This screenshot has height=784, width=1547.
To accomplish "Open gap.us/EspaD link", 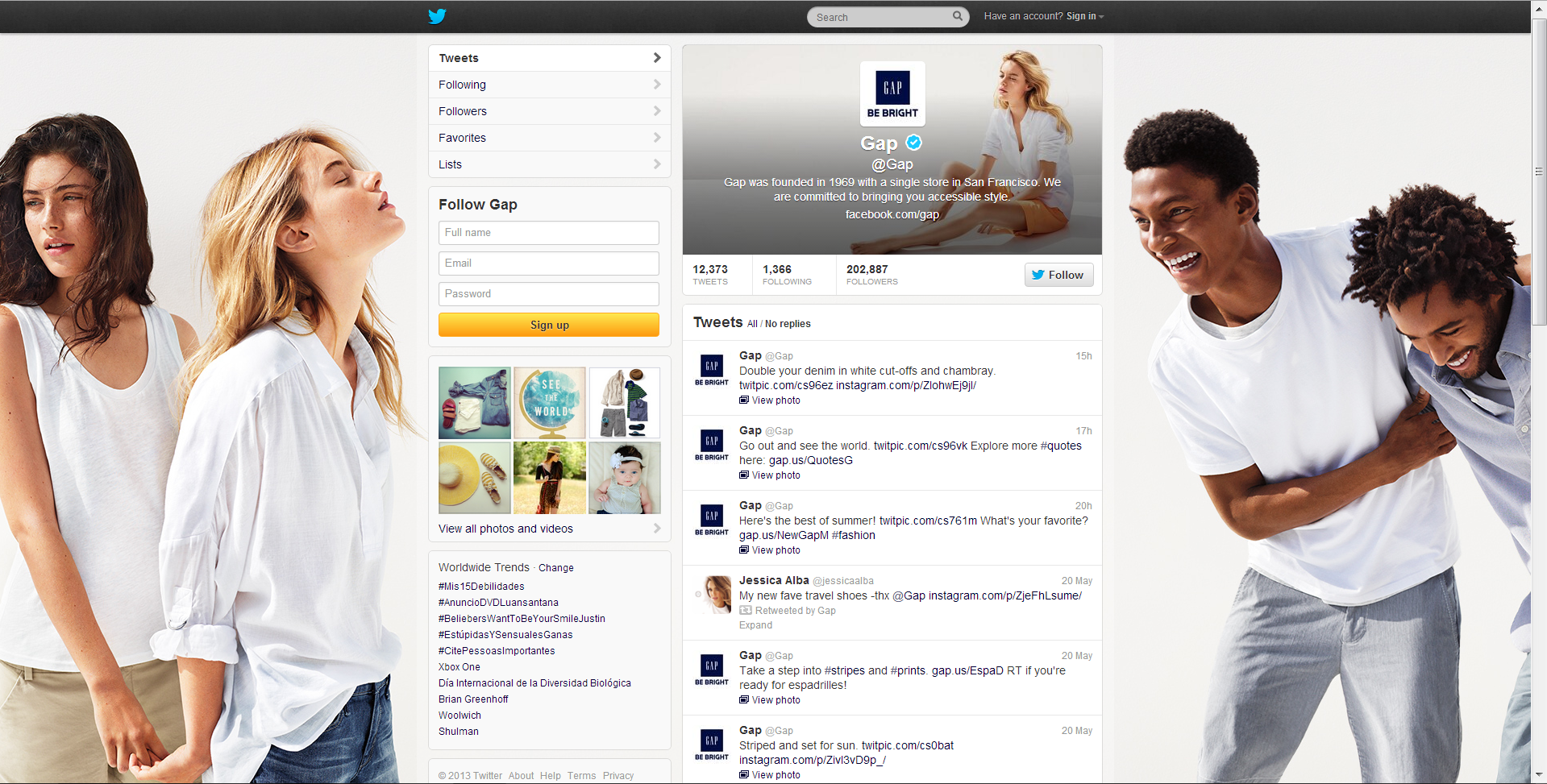I will click(x=967, y=671).
